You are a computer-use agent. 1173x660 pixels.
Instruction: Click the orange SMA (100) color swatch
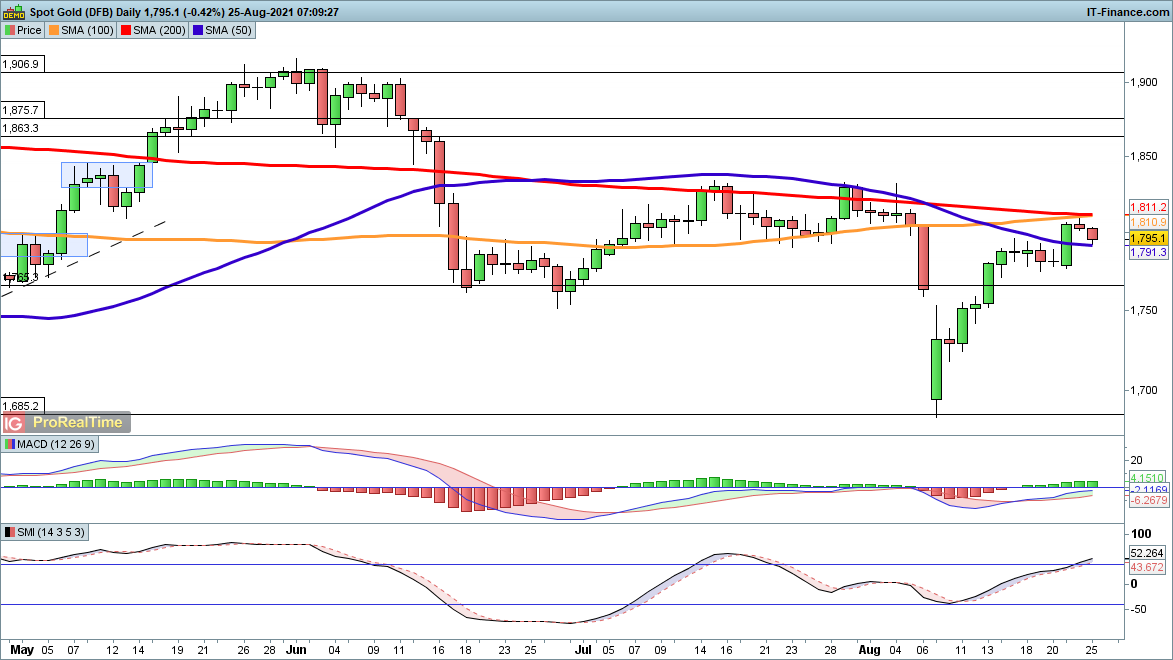click(x=54, y=31)
